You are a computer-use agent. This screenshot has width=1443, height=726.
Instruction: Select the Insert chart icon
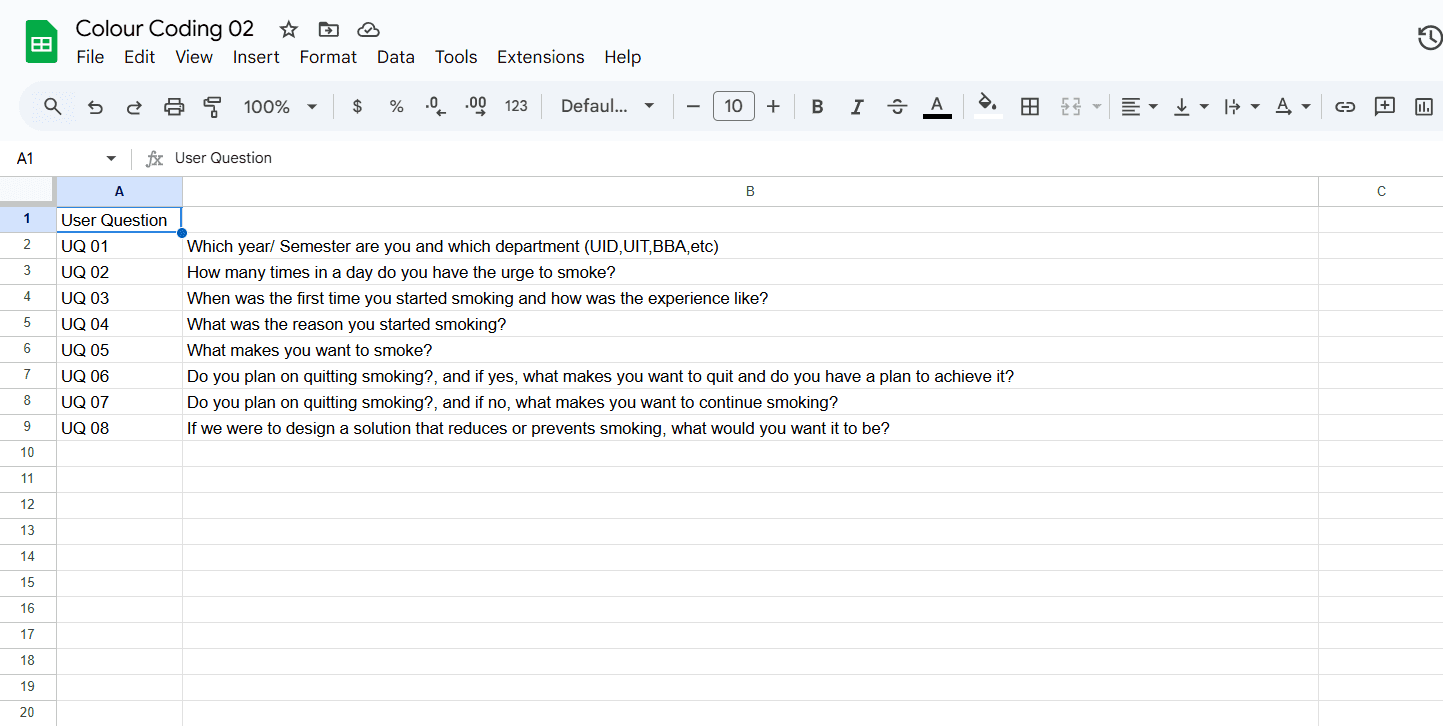[1423, 106]
